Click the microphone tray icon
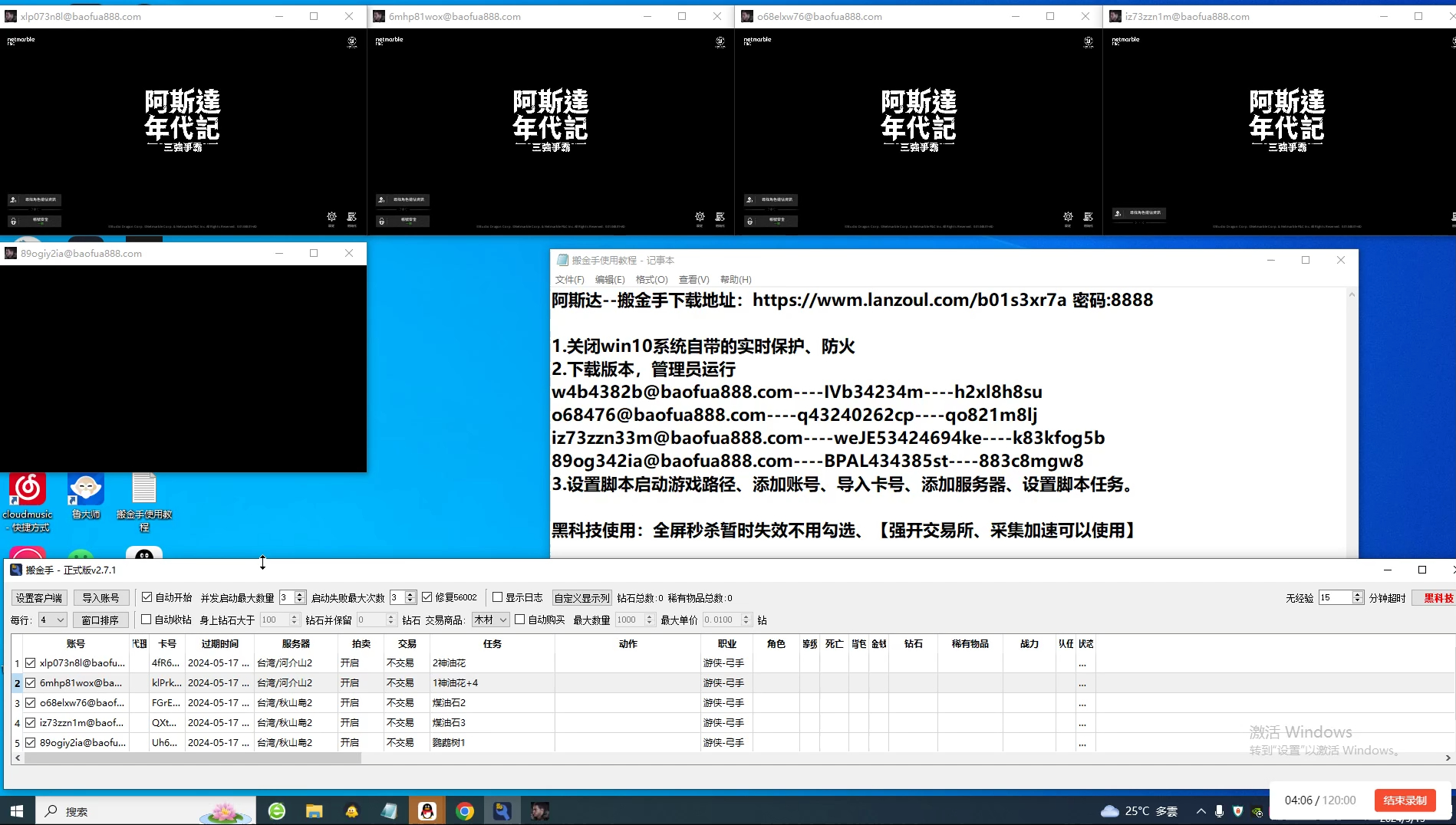 (x=1219, y=810)
